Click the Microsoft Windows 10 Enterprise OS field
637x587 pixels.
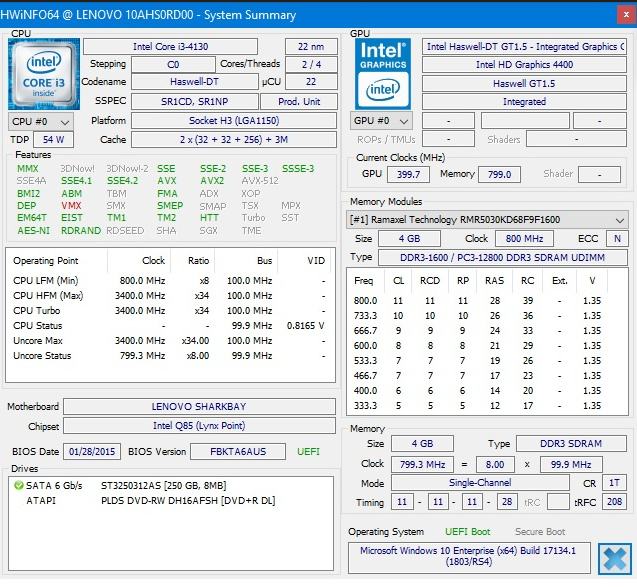click(x=469, y=557)
